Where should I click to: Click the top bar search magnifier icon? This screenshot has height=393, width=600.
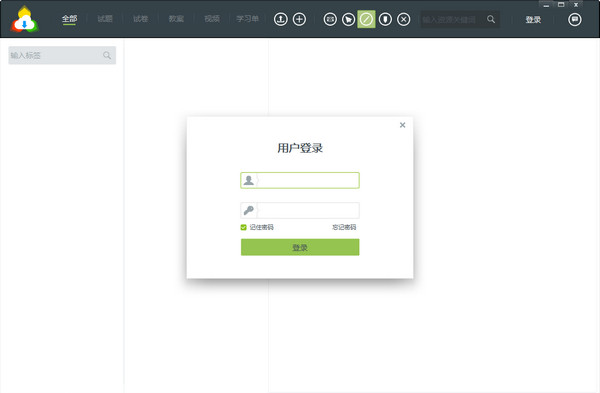(x=491, y=19)
